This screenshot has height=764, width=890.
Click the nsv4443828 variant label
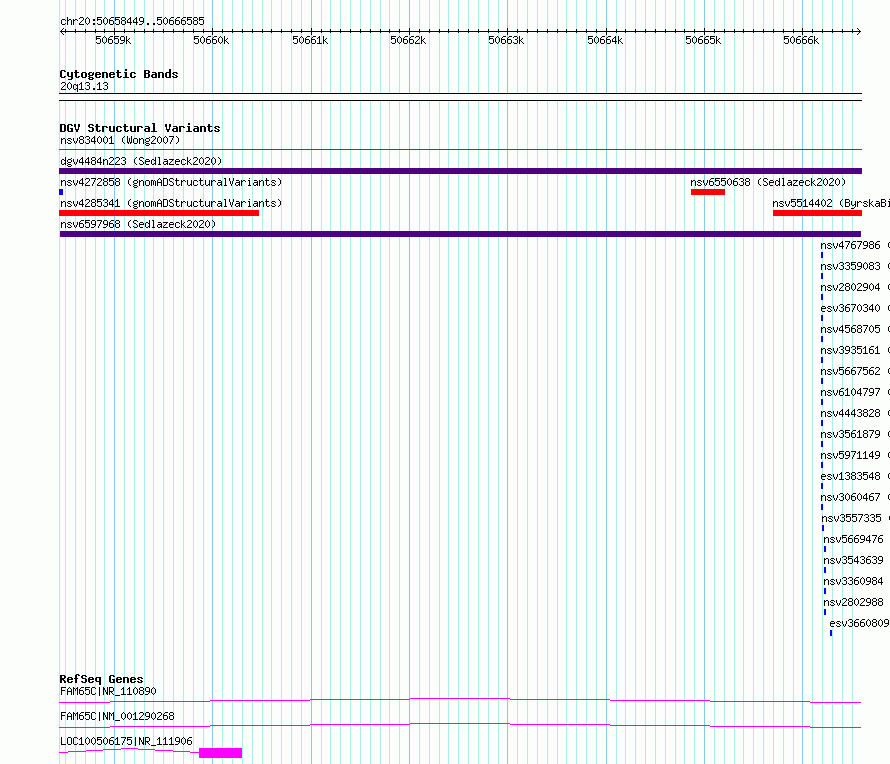(855, 413)
